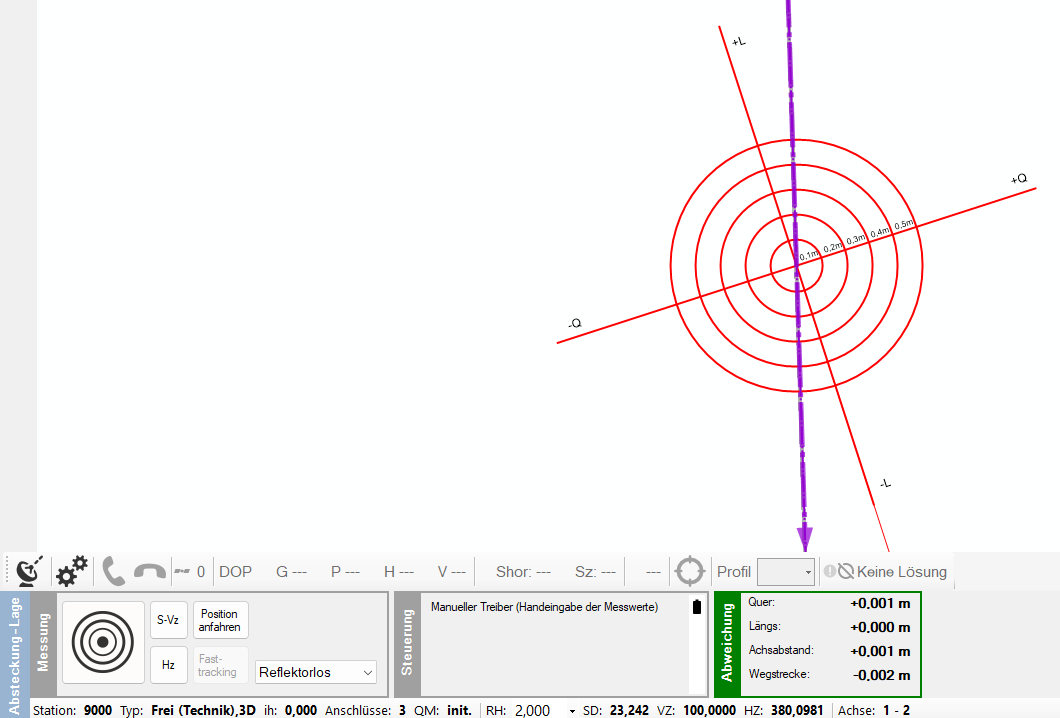Toggle the S-Vz button
1060x718 pixels.
[x=168, y=620]
